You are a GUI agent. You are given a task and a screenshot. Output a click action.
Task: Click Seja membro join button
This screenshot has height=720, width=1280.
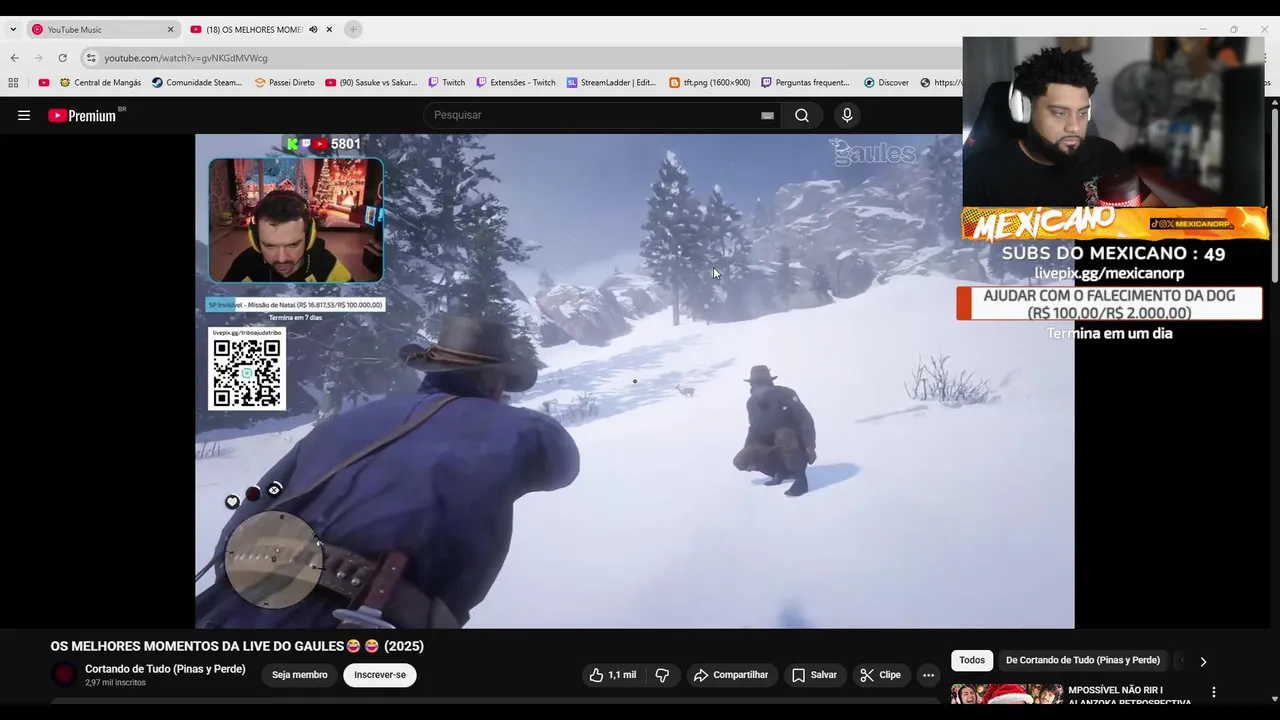(x=300, y=675)
